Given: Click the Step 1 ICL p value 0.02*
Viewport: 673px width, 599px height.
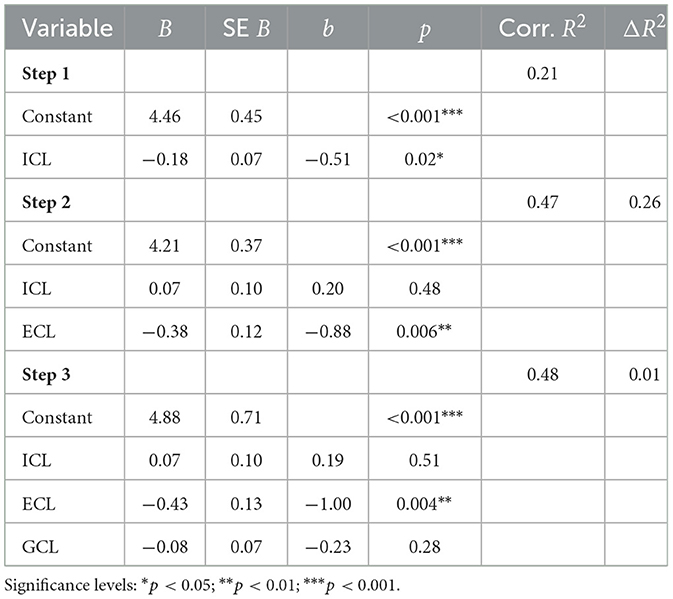Looking at the screenshot, I should (x=424, y=159).
